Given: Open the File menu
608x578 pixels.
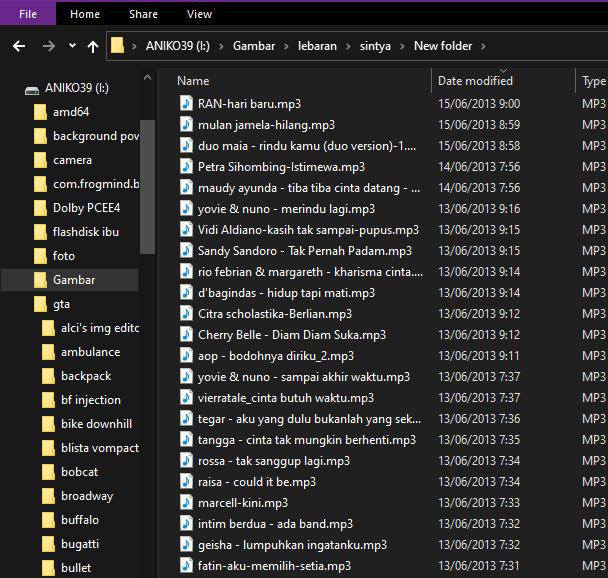Looking at the screenshot, I should pyautogui.click(x=28, y=14).
